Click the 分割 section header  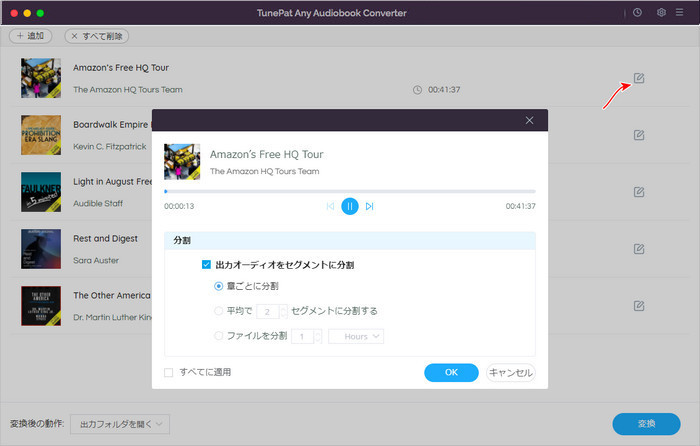coord(350,240)
